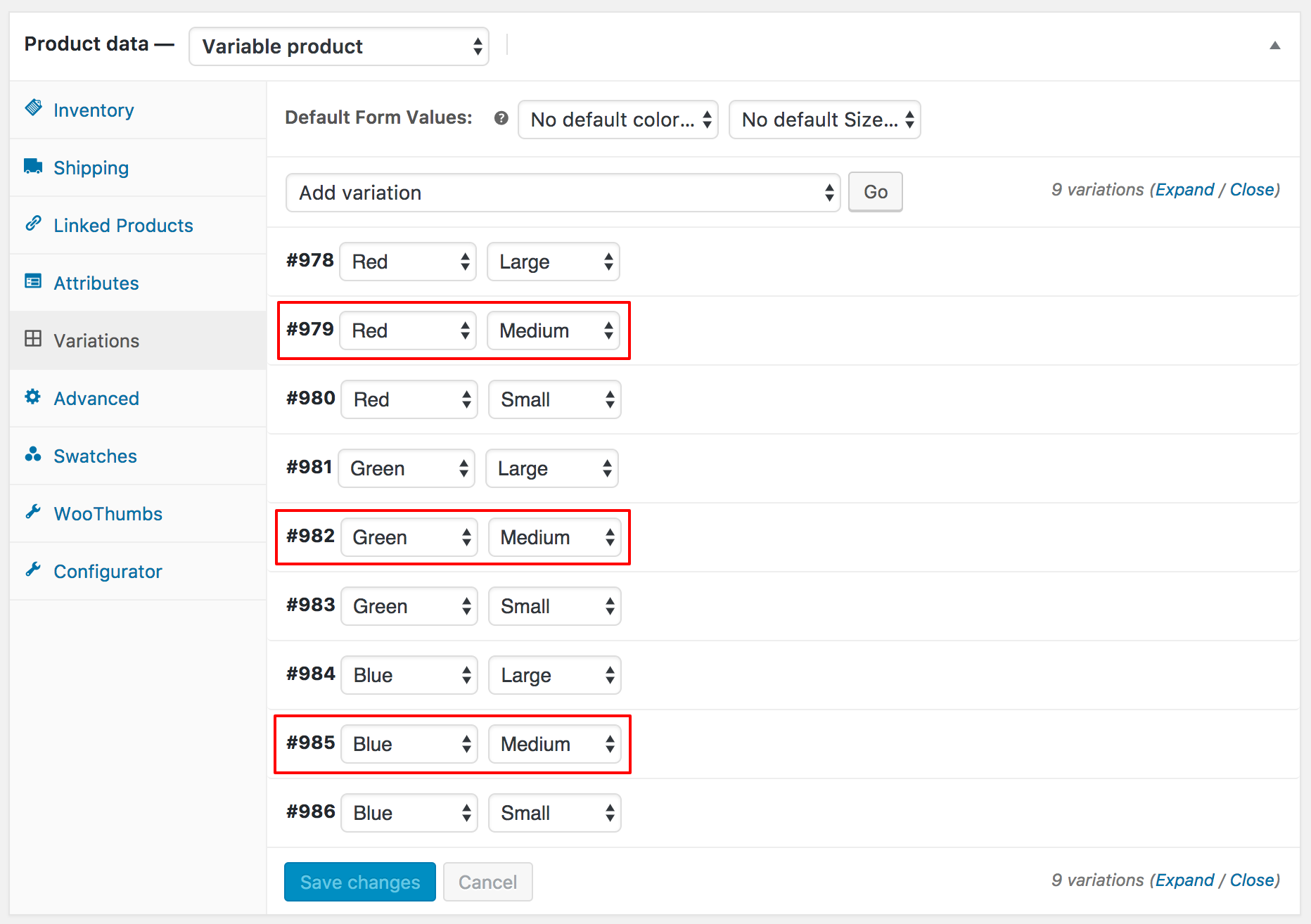Switch to Attributes using its panel icon
Screen dimensions: 1311x924
[32, 281]
